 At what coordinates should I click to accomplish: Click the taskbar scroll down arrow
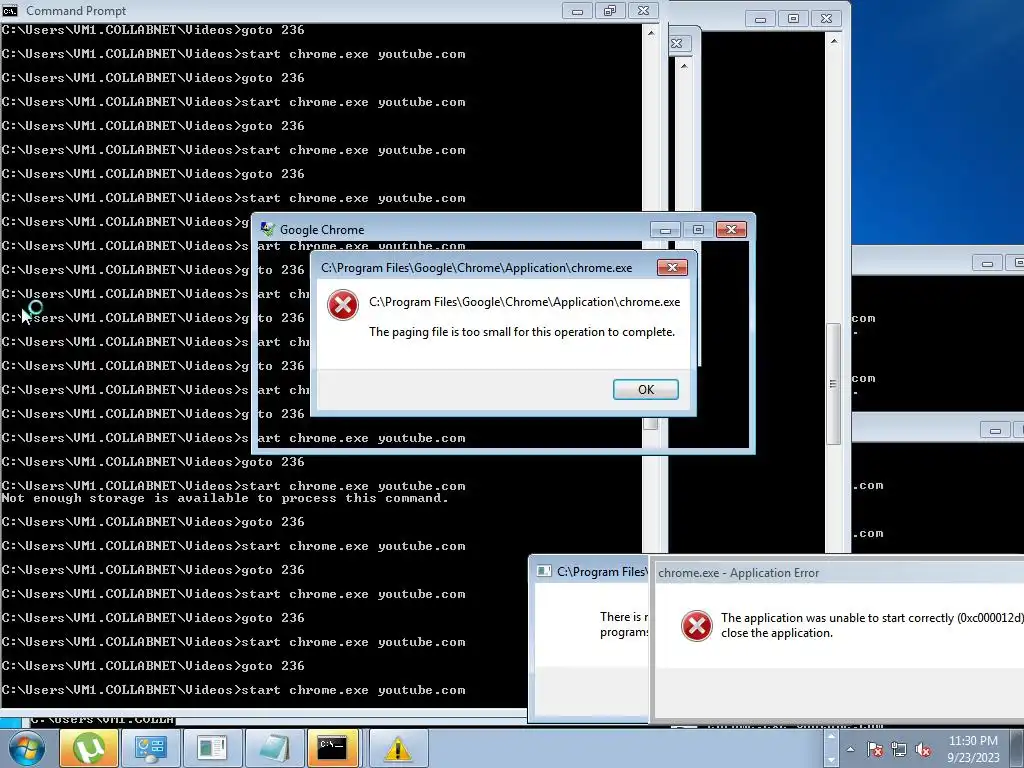[x=831, y=760]
